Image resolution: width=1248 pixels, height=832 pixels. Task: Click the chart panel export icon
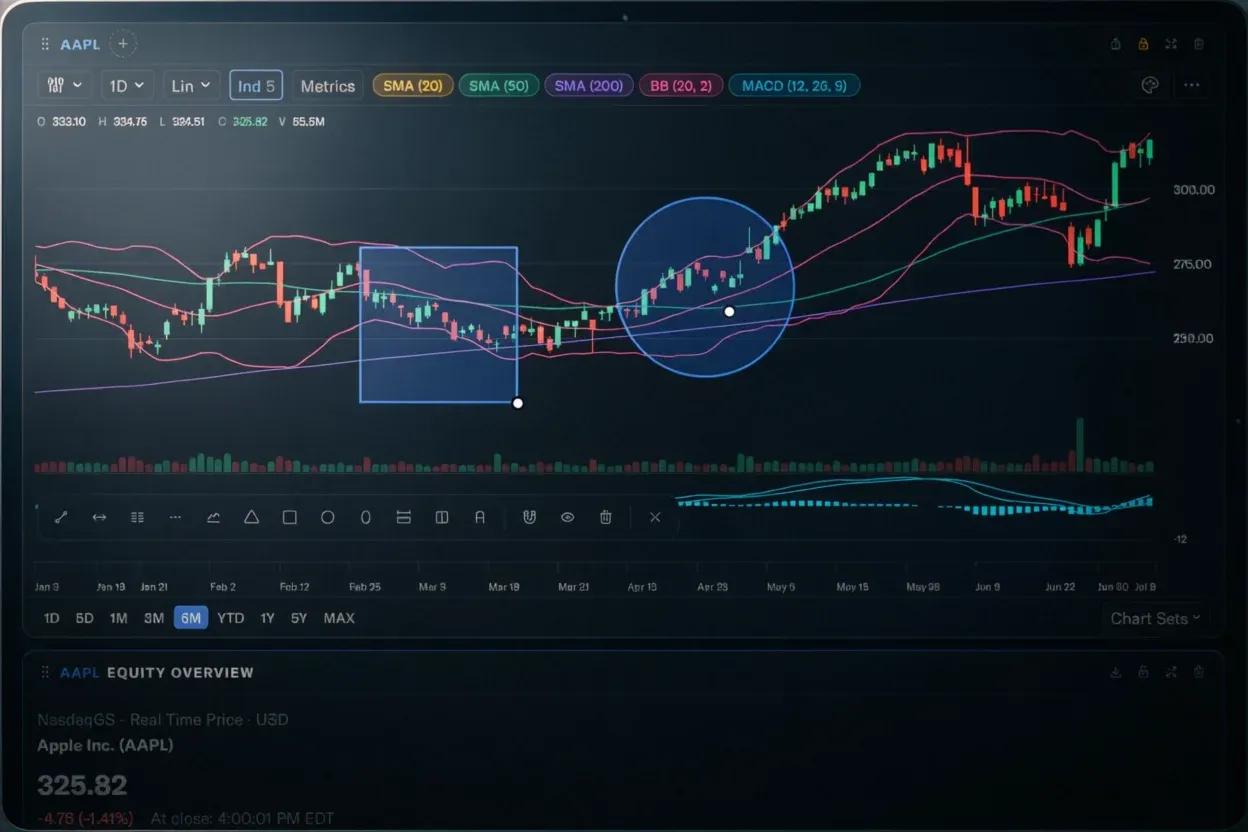point(1116,44)
